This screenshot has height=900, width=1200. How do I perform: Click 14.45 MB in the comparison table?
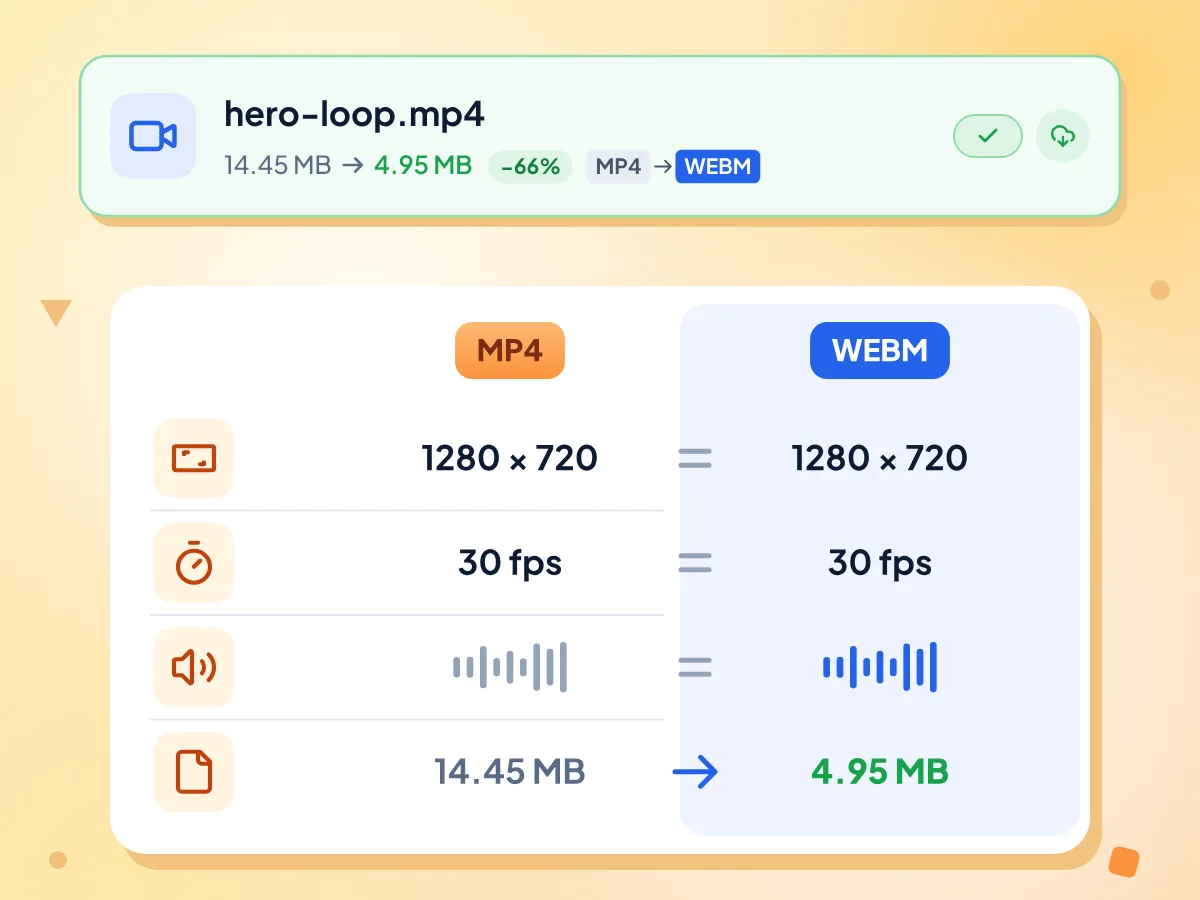click(x=510, y=772)
